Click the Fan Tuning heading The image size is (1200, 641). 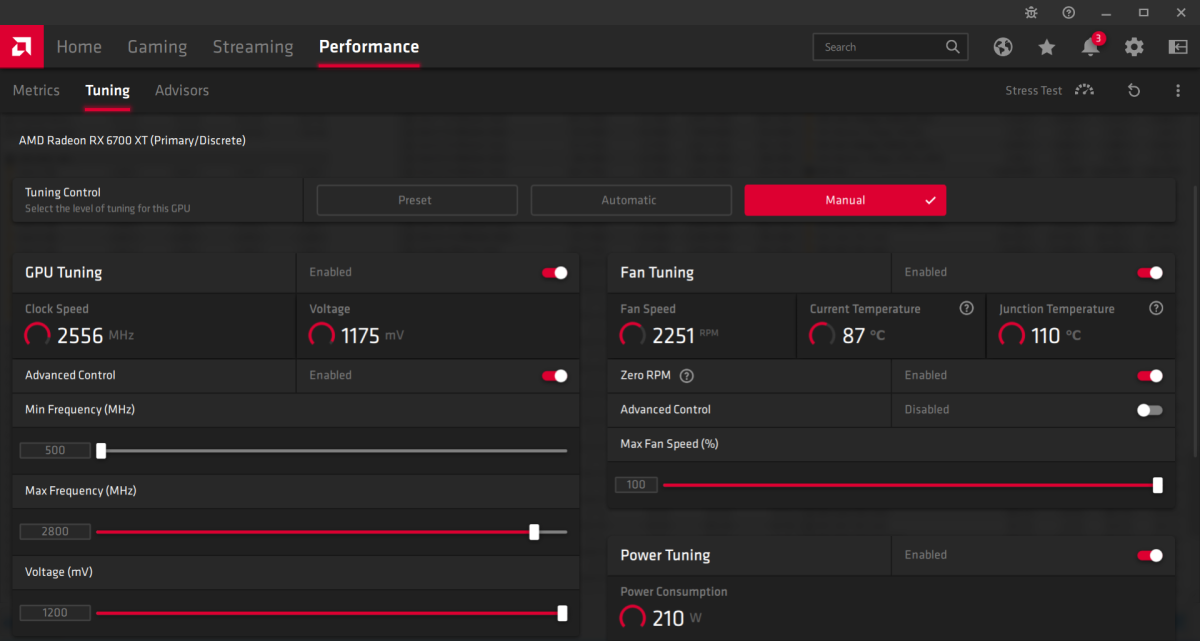[x=657, y=272]
